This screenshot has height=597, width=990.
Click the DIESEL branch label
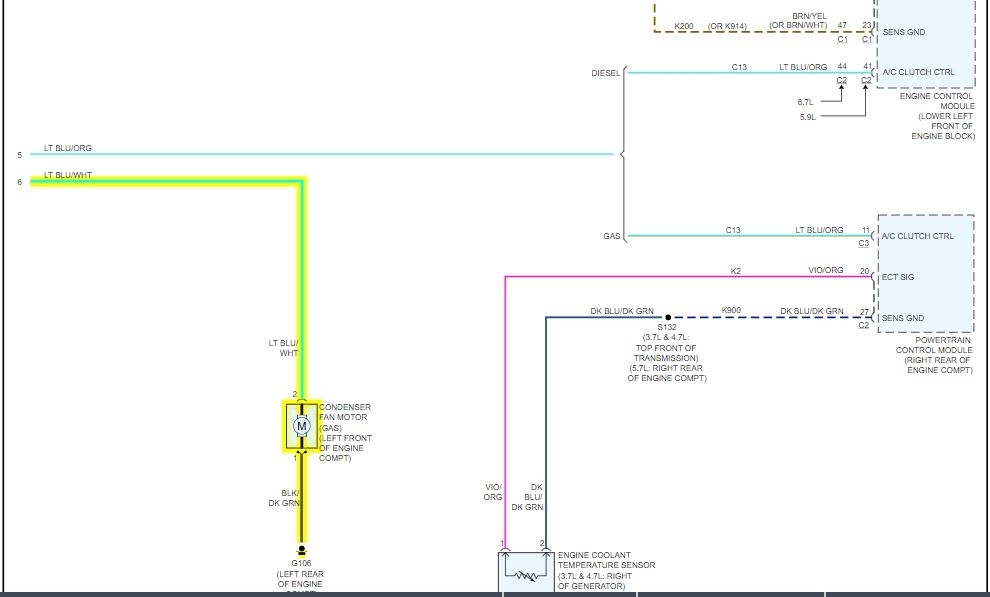(605, 73)
